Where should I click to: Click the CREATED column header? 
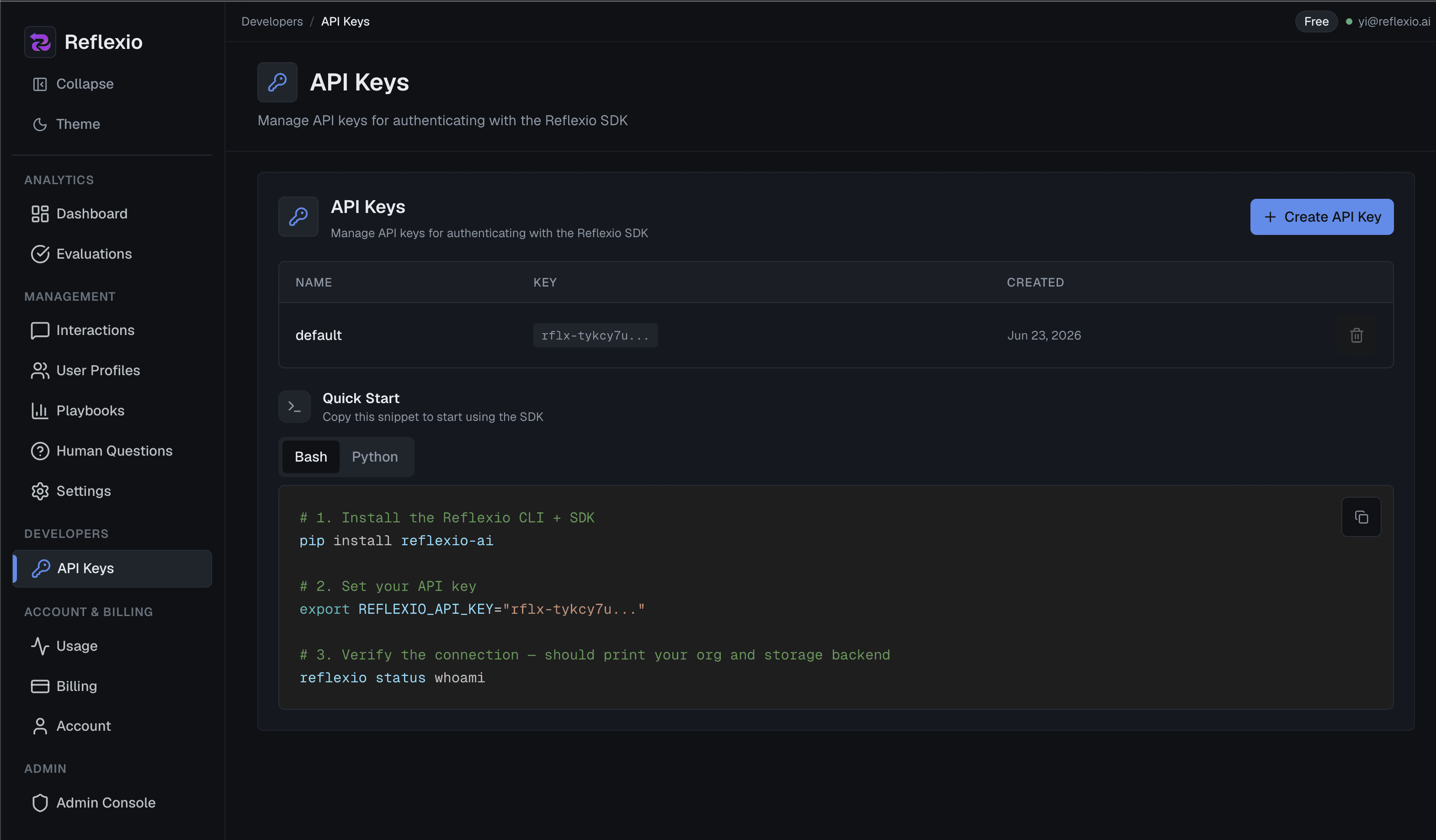coord(1035,282)
